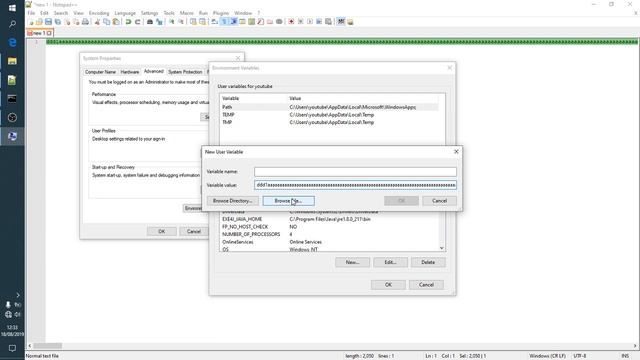Click the Record Macro red dot icon
Screen dimensions: 640x360
tap(291, 22)
